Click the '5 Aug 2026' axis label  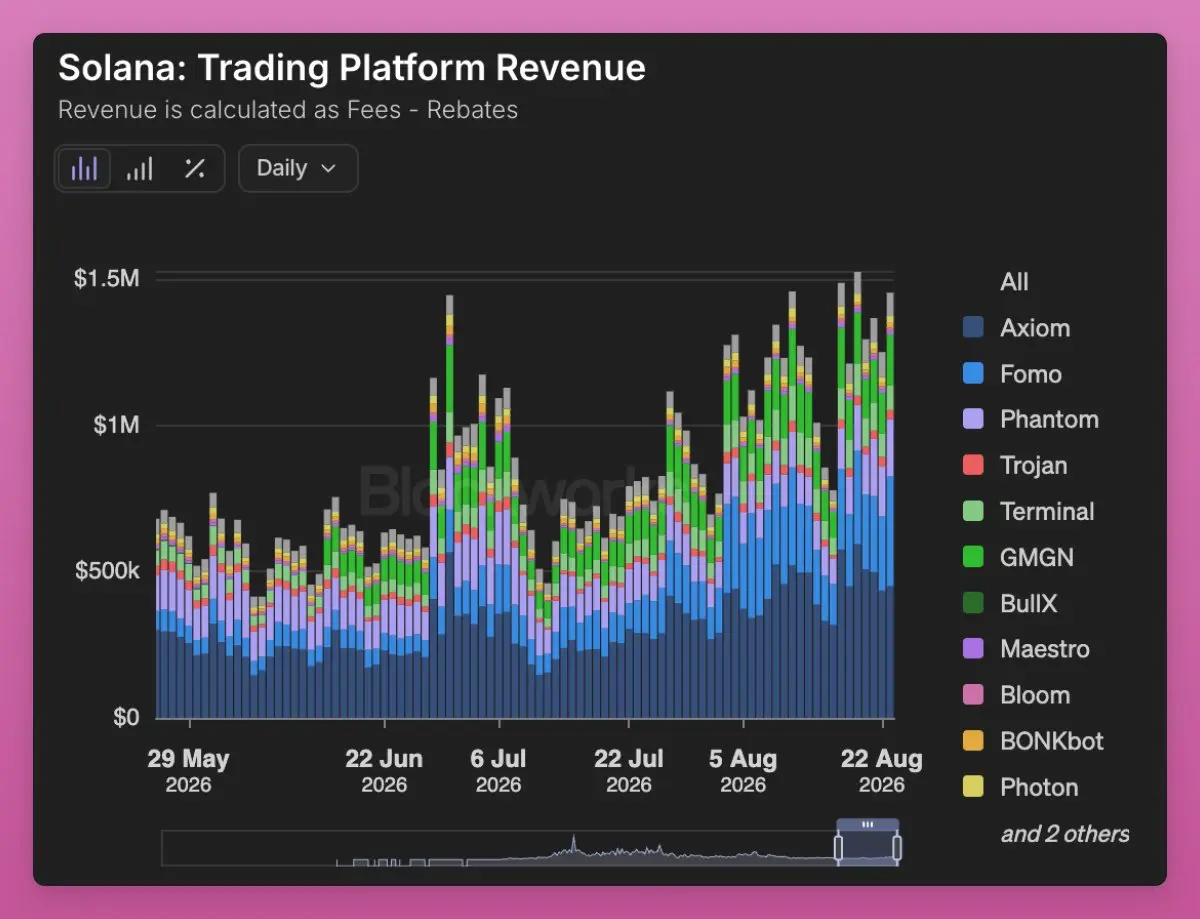(743, 770)
